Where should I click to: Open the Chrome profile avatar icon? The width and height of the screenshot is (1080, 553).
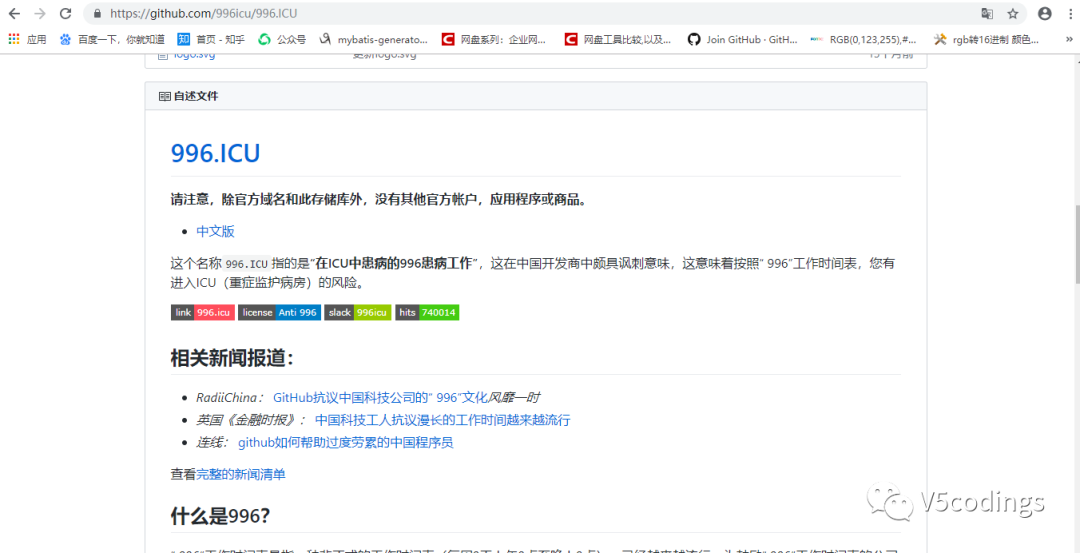[1044, 14]
